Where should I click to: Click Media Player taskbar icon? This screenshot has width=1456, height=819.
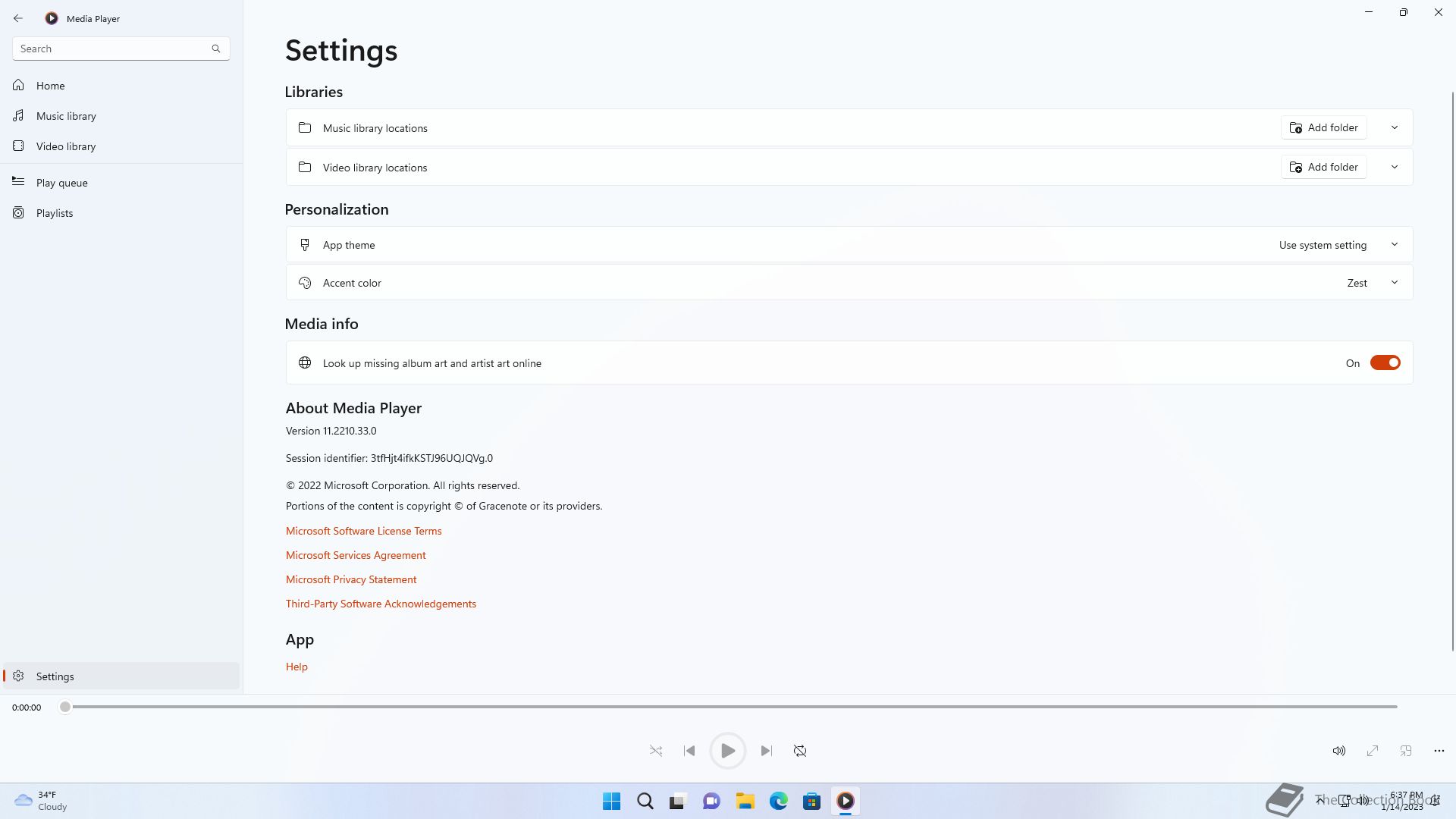click(845, 801)
